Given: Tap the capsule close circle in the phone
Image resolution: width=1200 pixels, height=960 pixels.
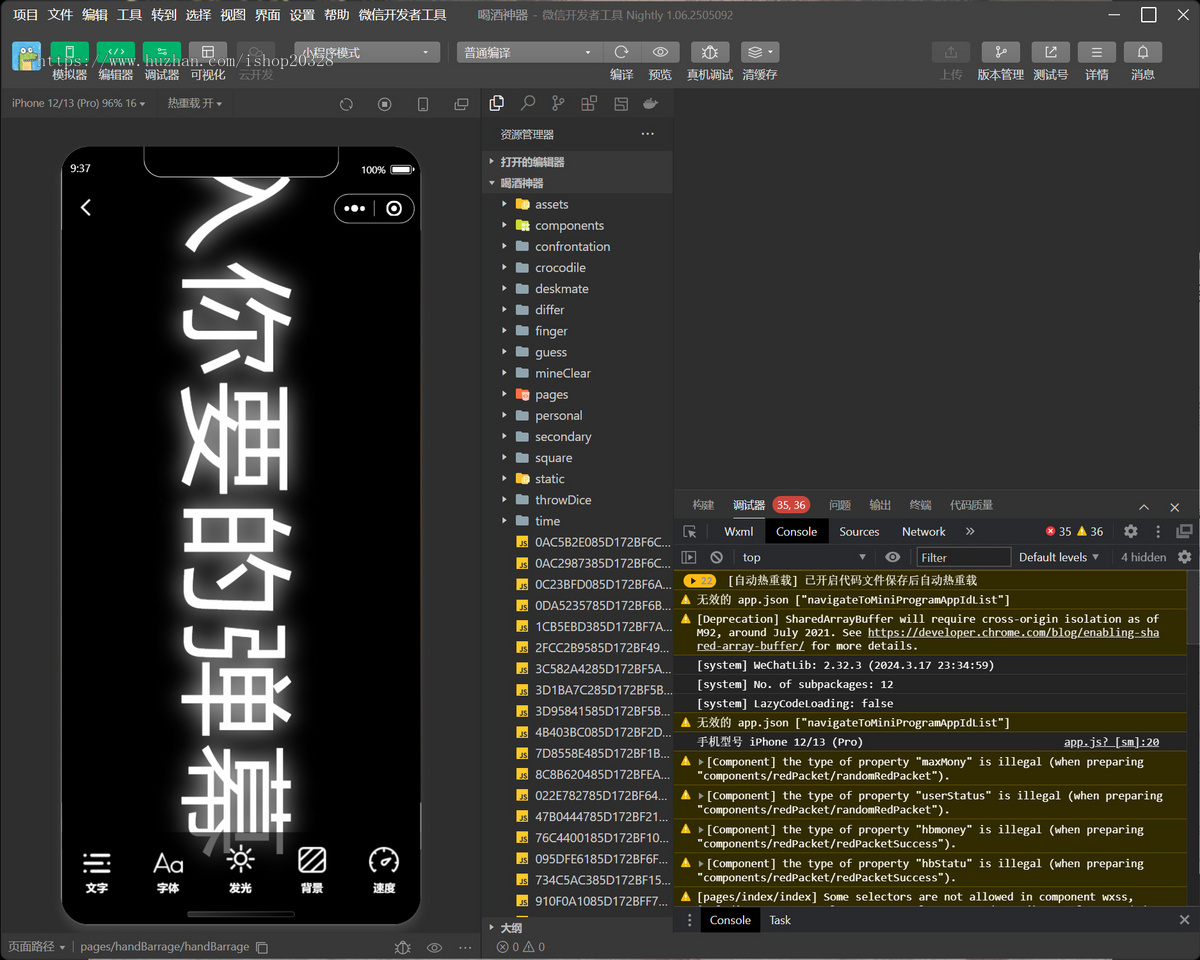Looking at the screenshot, I should (394, 209).
